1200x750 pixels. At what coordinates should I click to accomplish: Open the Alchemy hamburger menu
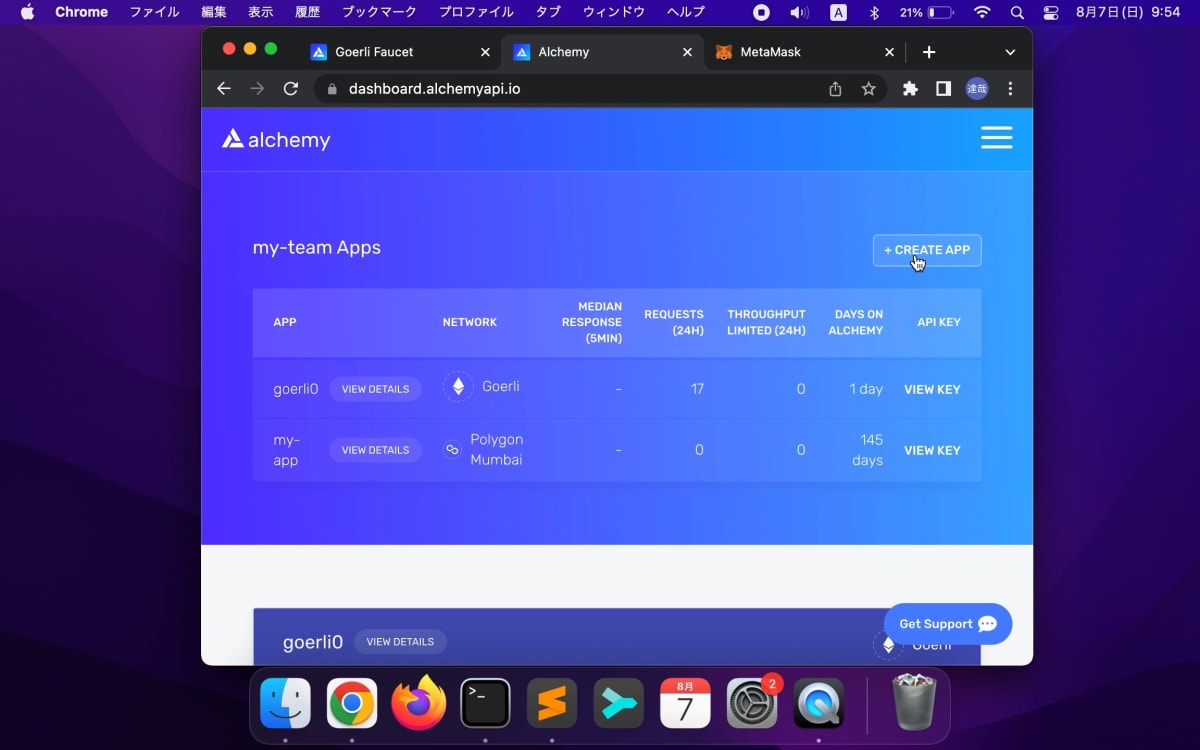[996, 138]
